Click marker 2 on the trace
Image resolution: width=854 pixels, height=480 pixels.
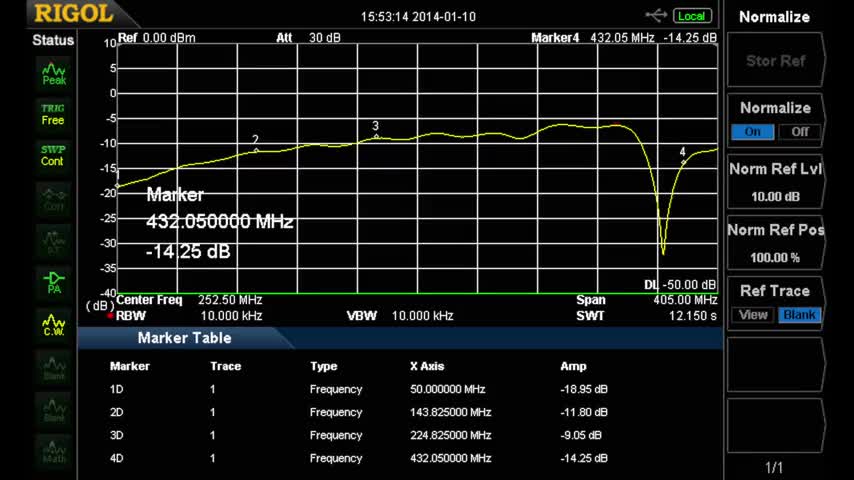click(x=256, y=150)
